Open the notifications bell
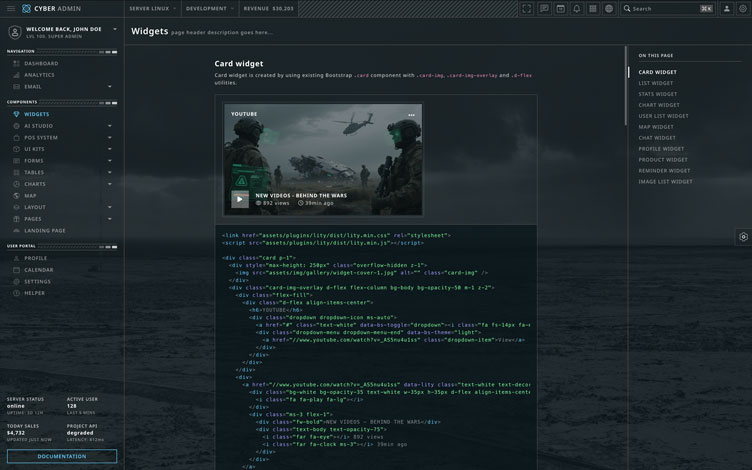The width and height of the screenshot is (752, 470). [576, 8]
